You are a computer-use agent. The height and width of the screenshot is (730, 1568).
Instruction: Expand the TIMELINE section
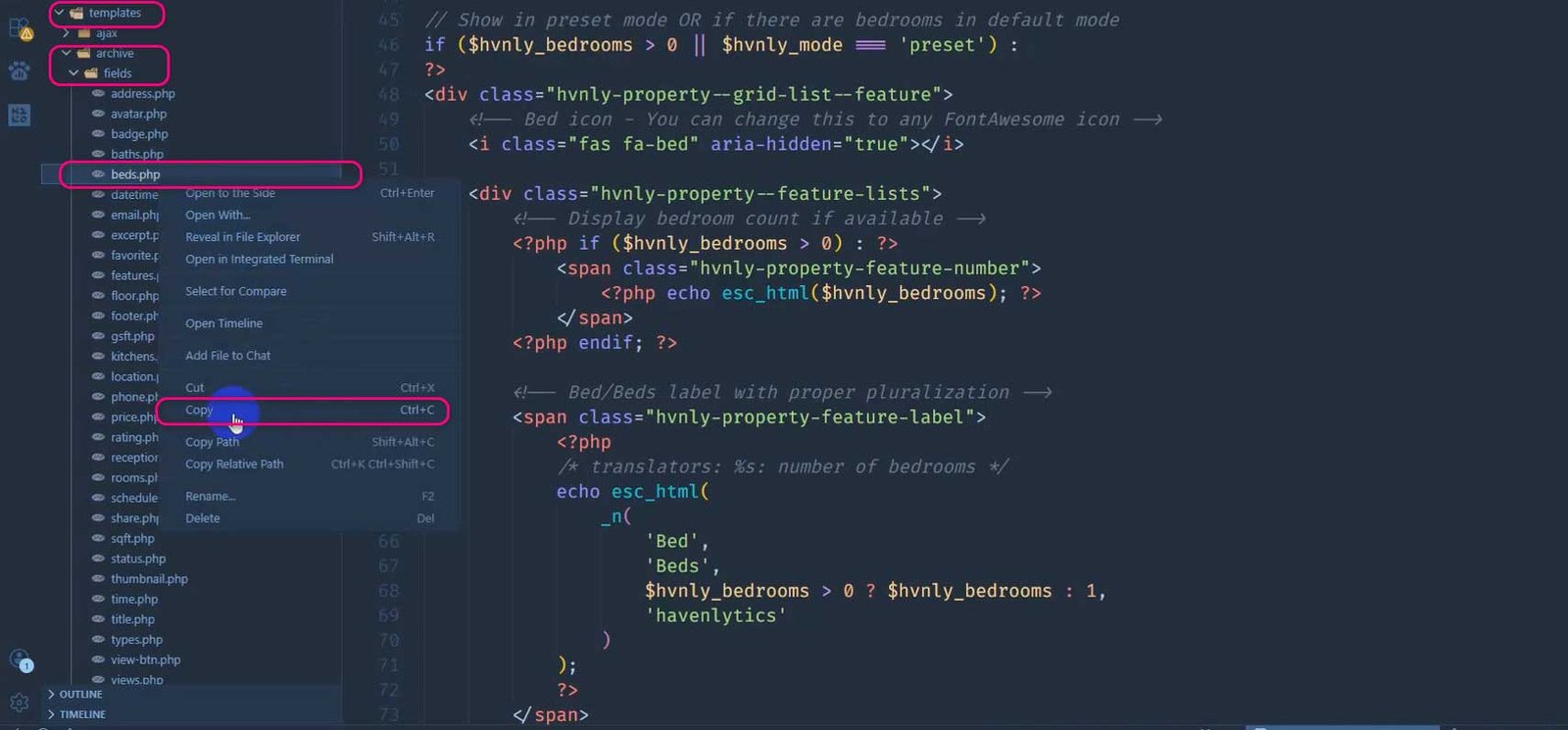[51, 714]
